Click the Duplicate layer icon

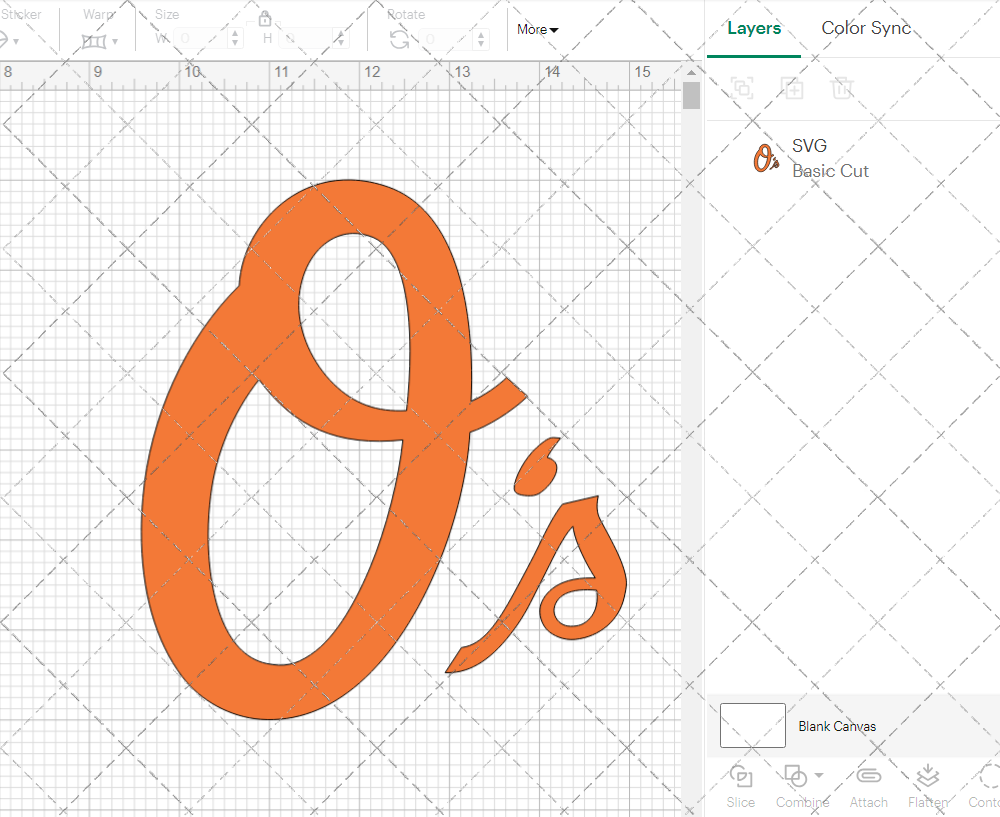(792, 88)
